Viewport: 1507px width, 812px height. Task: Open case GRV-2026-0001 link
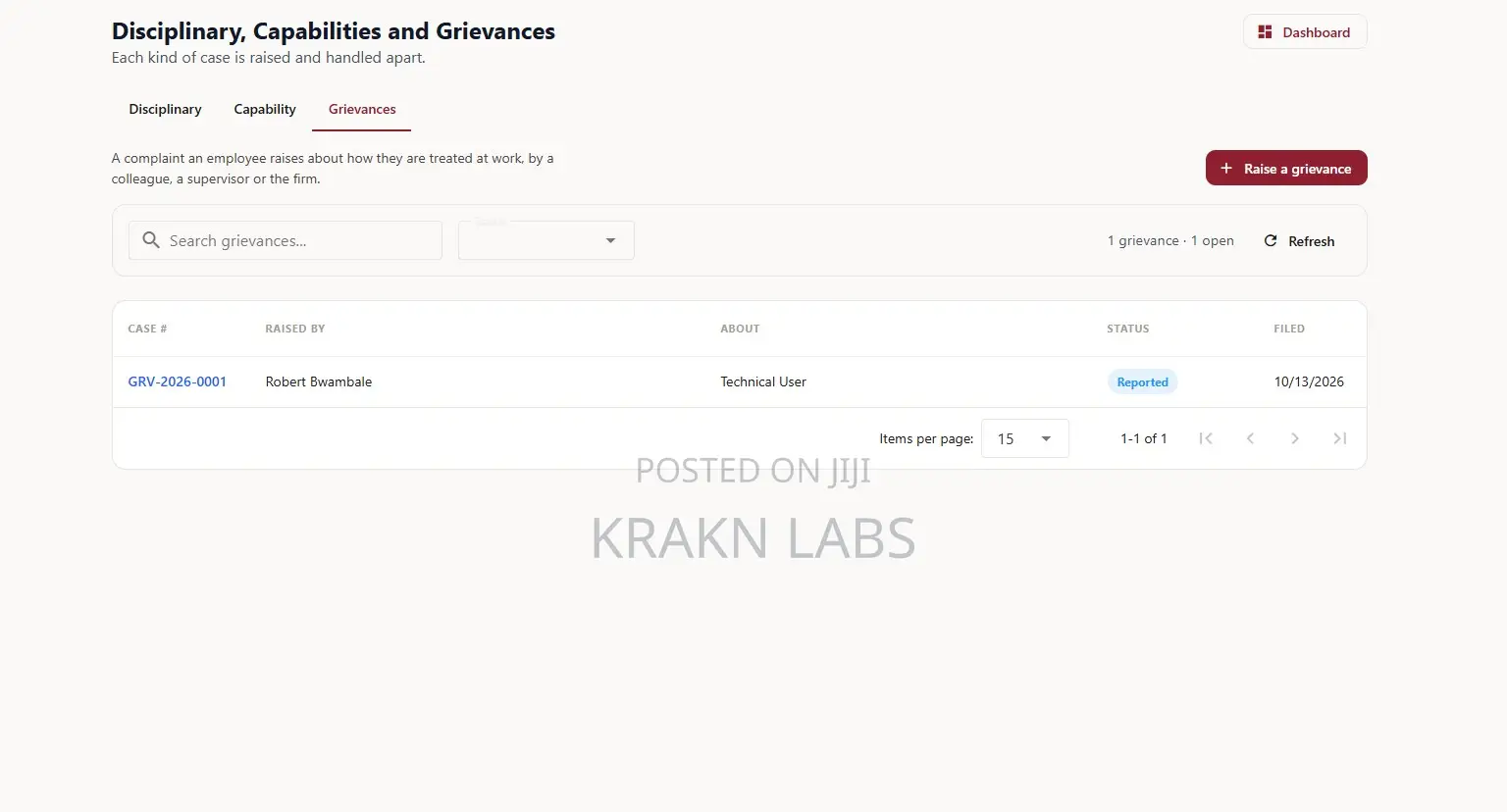[x=178, y=381]
